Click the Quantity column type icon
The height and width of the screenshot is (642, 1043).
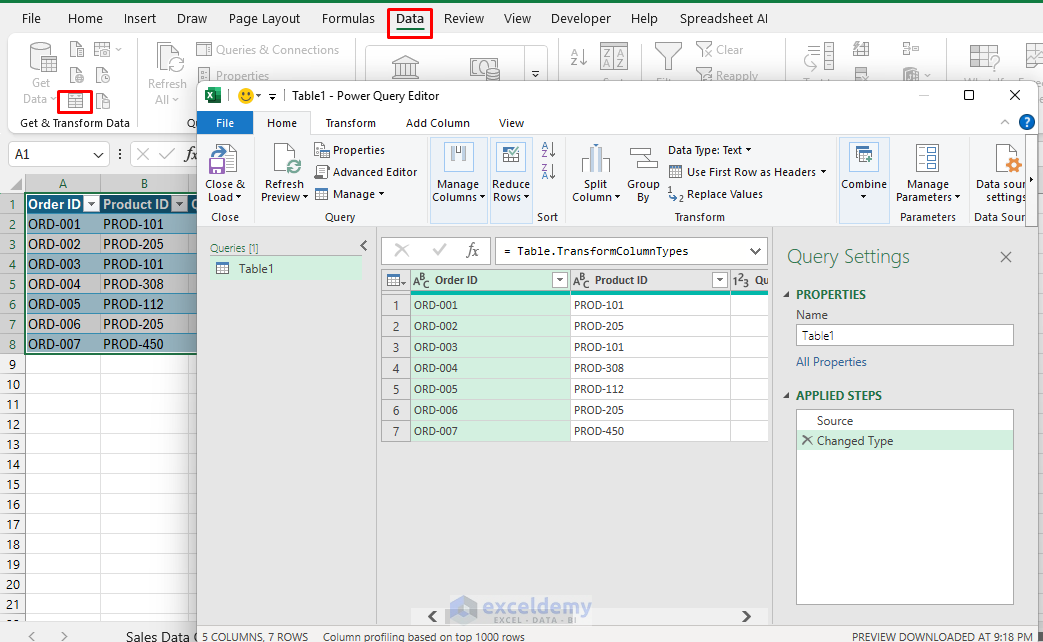click(740, 281)
